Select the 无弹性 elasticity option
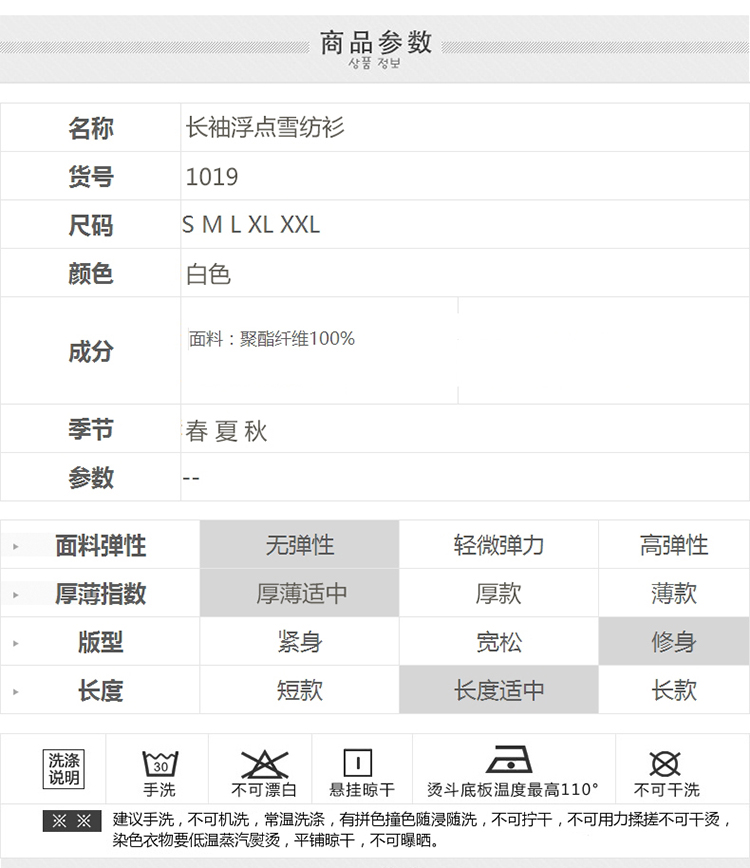The width and height of the screenshot is (750, 868). pyautogui.click(x=299, y=545)
